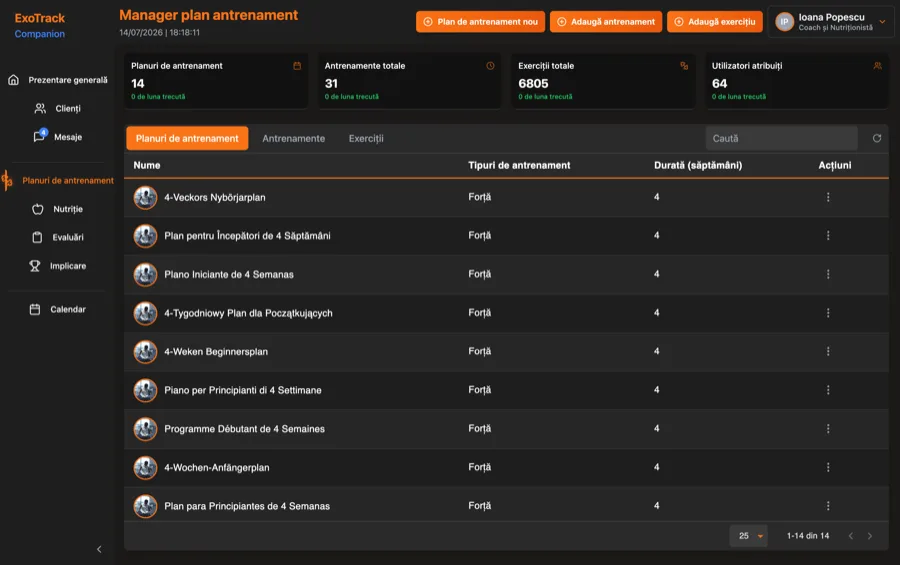This screenshot has width=900, height=565.
Task: Open the Calendar section
Action: (x=57, y=309)
